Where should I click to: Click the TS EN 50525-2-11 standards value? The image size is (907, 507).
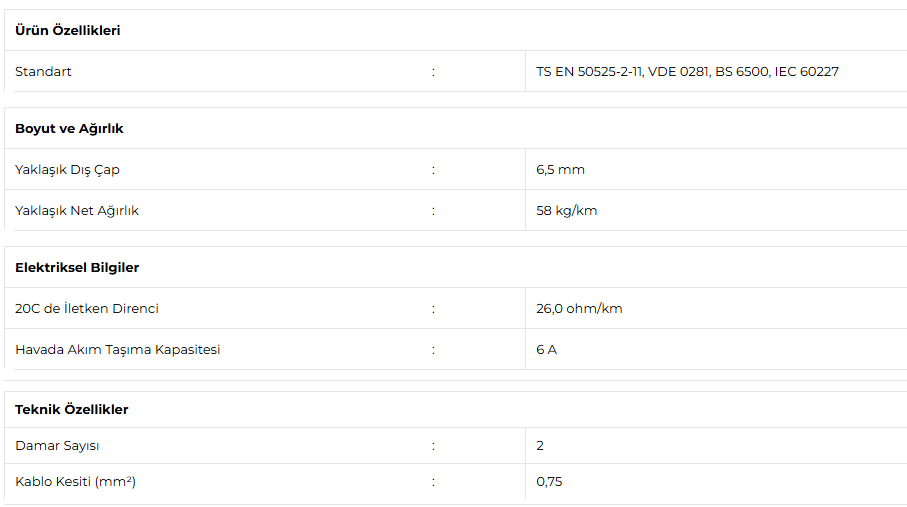(x=687, y=71)
